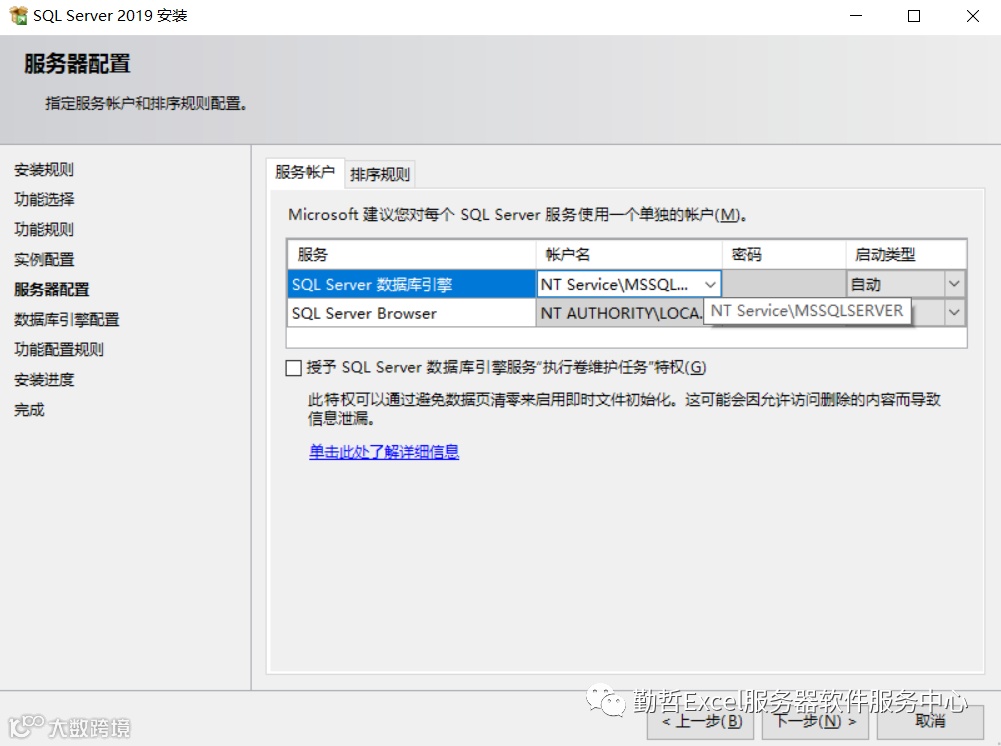This screenshot has height=746, width=1001.
Task: Minimize the SQL Server 2019 setup window
Action: 856,16
